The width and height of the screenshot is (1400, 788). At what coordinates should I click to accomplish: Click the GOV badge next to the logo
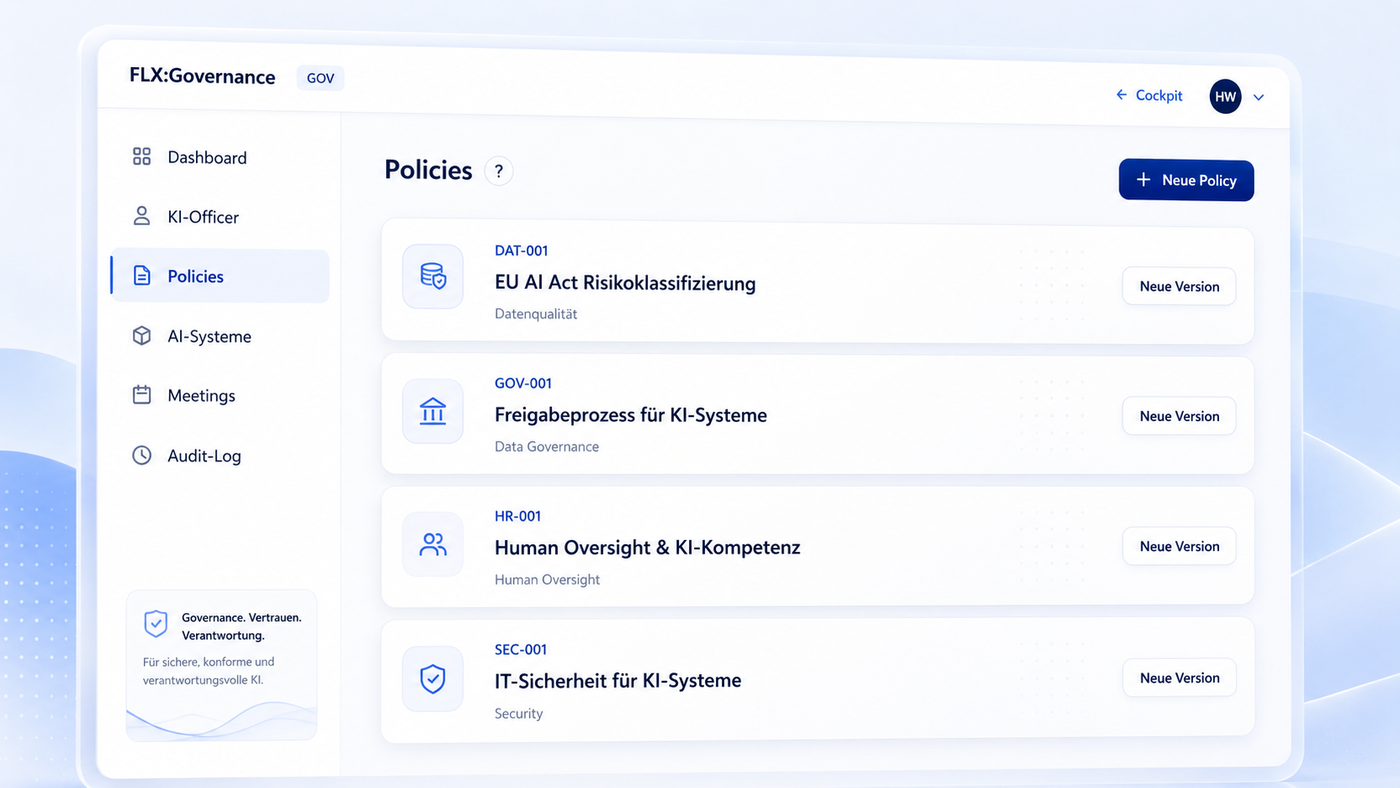click(x=320, y=78)
